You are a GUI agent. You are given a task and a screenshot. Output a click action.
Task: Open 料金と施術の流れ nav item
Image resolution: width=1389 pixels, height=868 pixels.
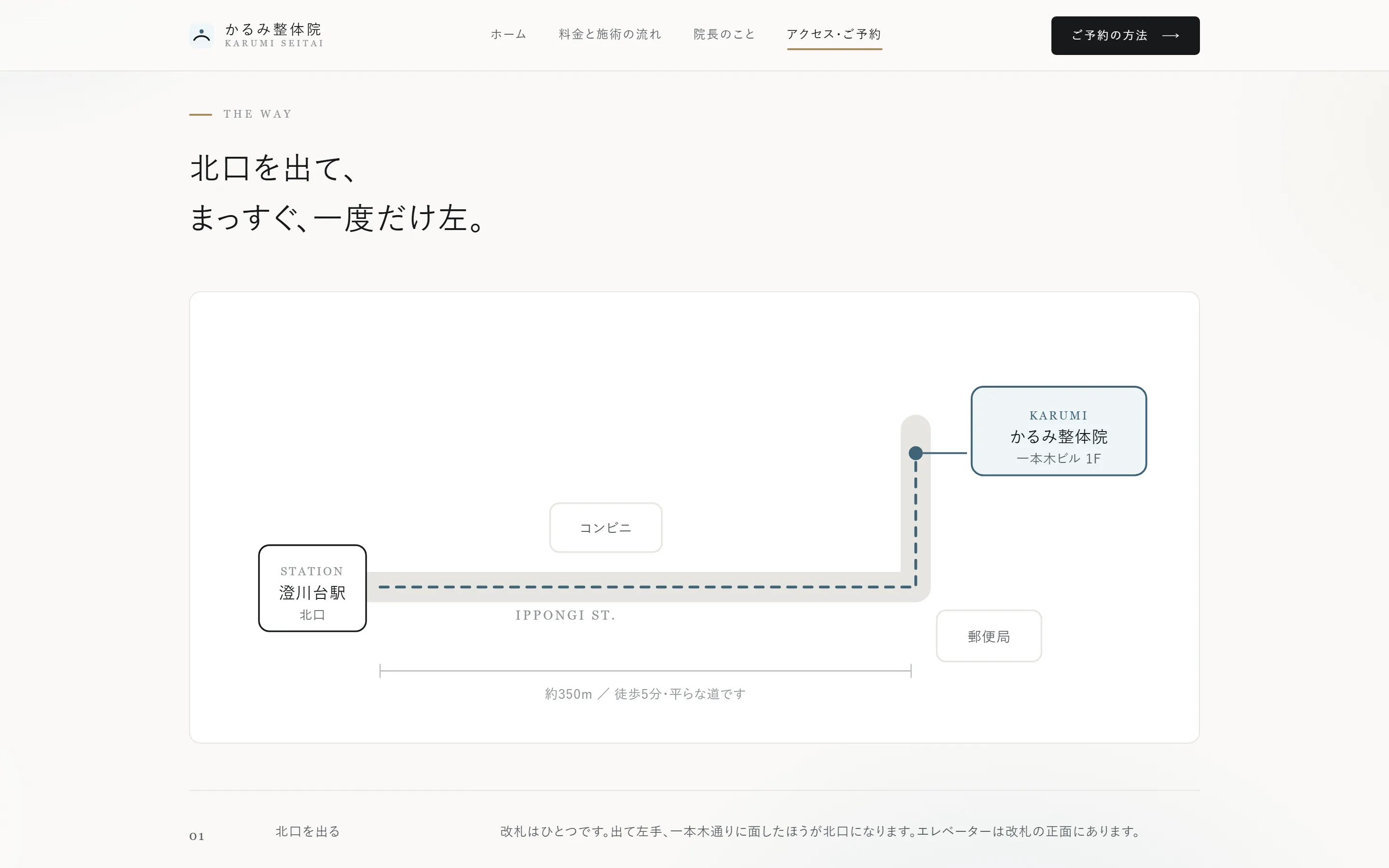click(610, 34)
